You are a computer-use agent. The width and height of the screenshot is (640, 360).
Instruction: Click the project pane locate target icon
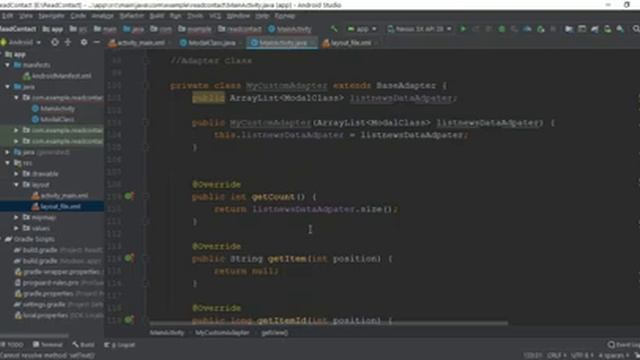coord(54,42)
